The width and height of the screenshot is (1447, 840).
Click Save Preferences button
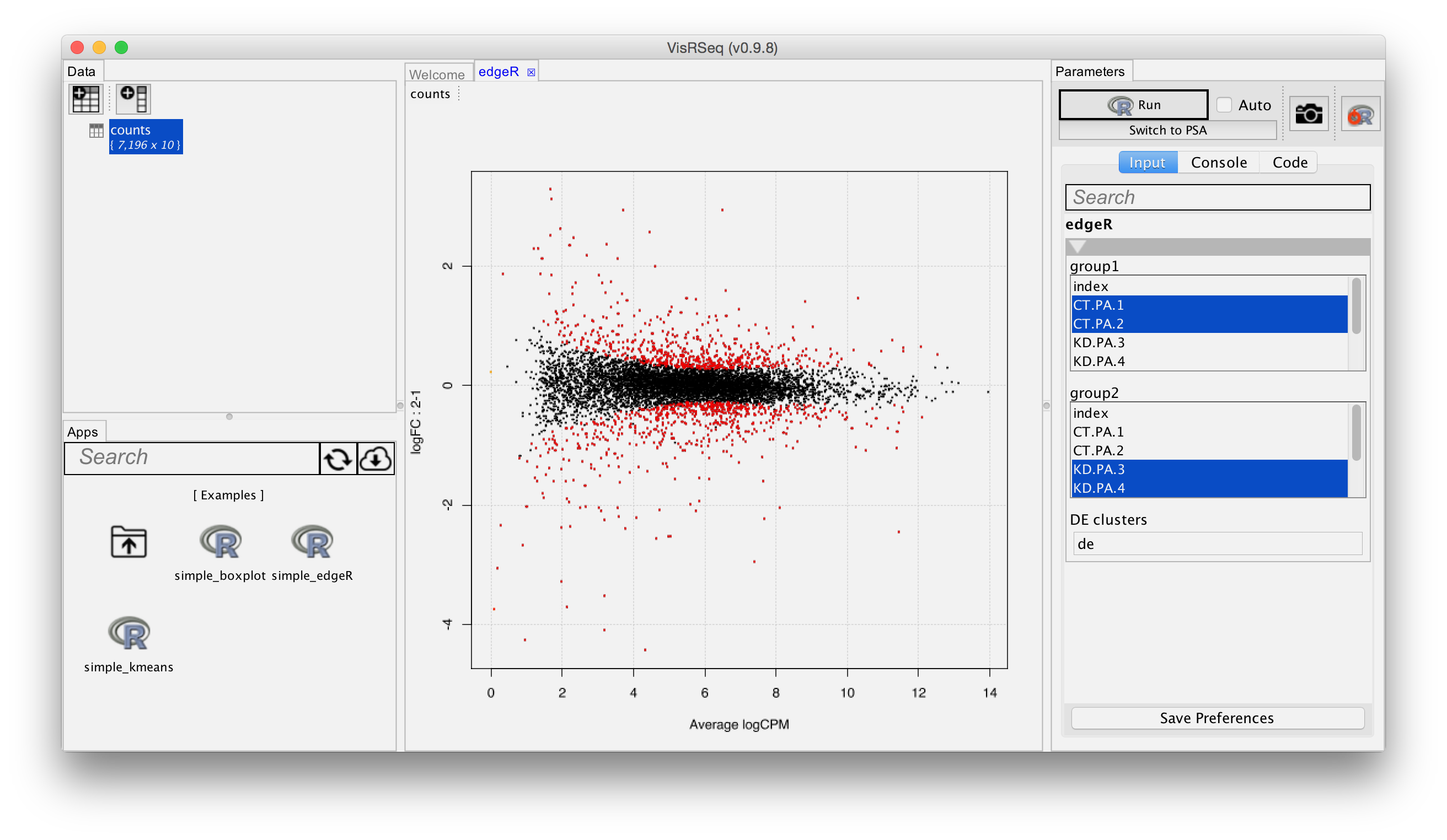[x=1216, y=718]
